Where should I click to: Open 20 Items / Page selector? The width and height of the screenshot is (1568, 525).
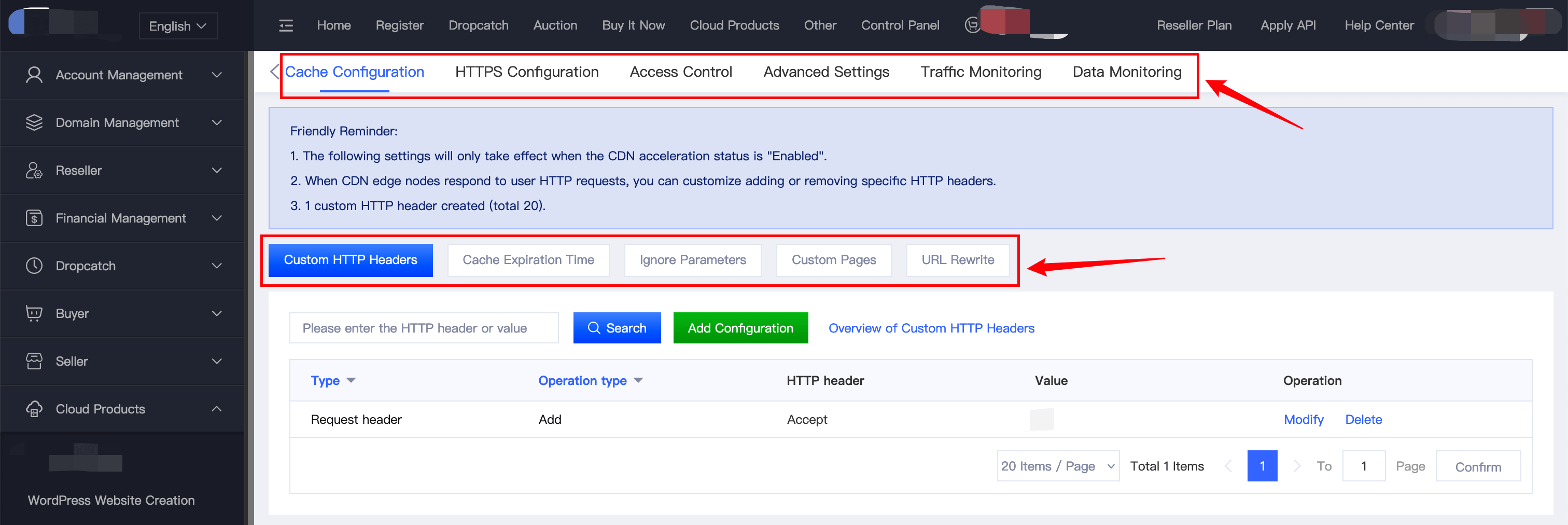tap(1058, 466)
